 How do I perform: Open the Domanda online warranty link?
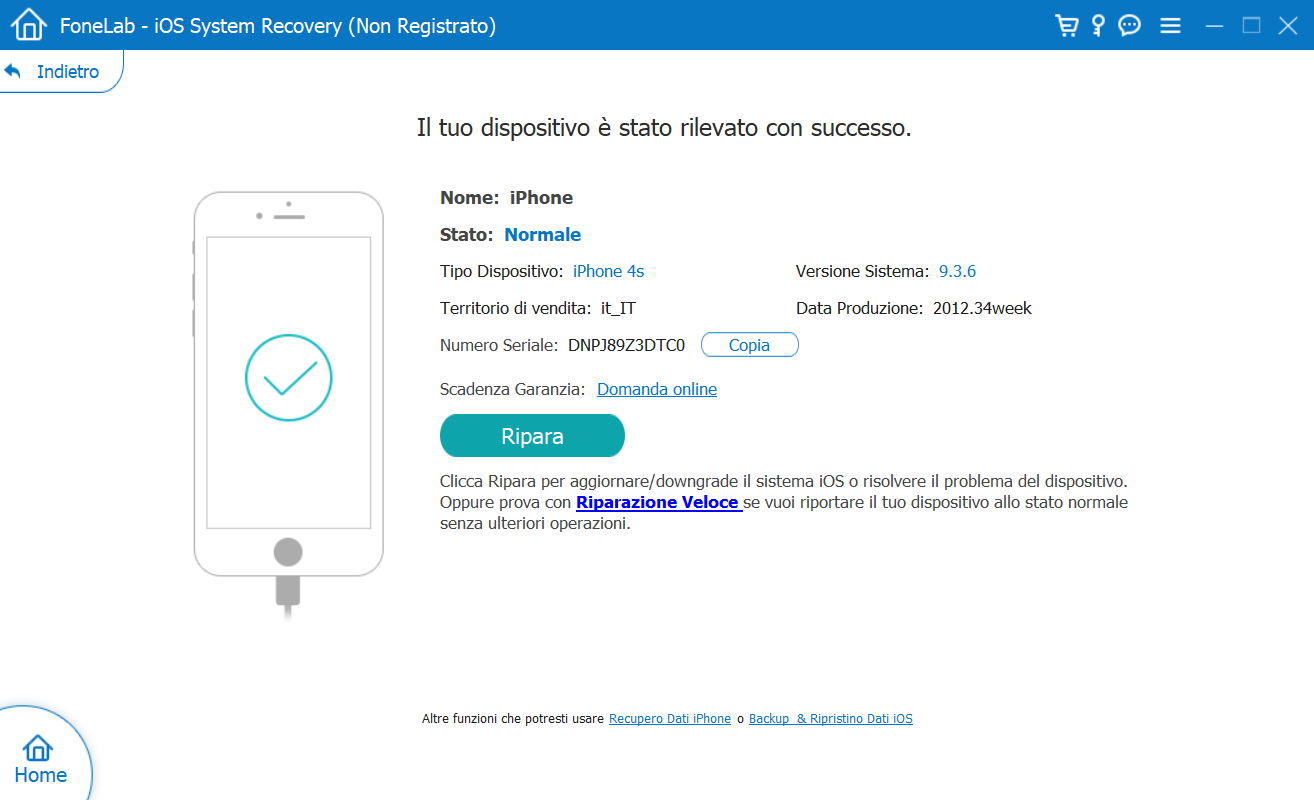point(657,389)
